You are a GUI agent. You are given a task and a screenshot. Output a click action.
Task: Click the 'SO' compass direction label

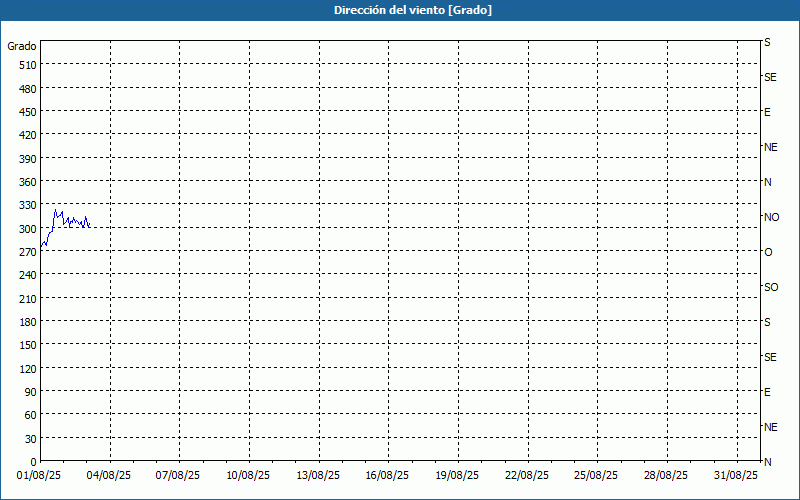pyautogui.click(x=771, y=287)
